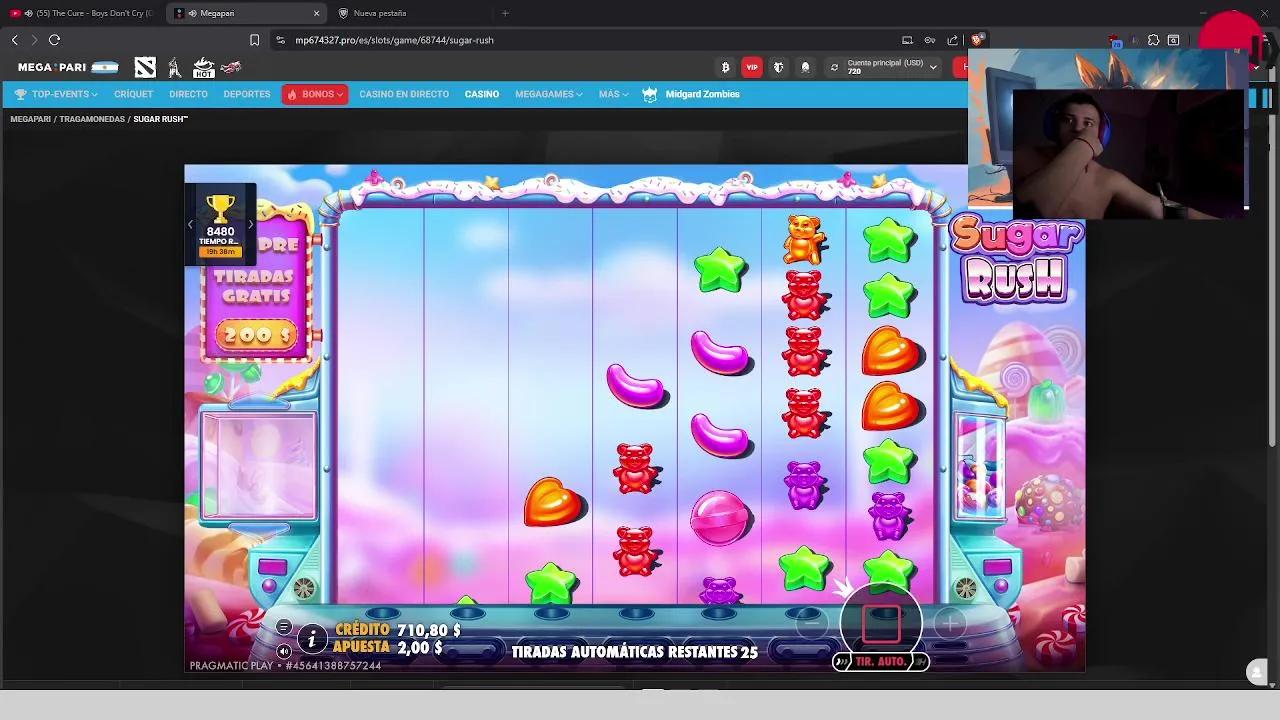1280x720 pixels.
Task: Click the red BONOS button
Action: (x=314, y=94)
